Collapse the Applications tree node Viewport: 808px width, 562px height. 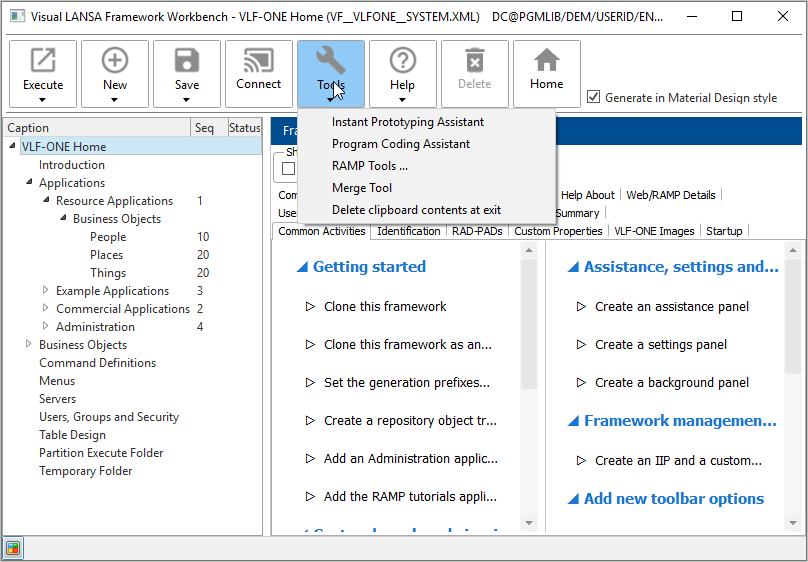tap(29, 182)
